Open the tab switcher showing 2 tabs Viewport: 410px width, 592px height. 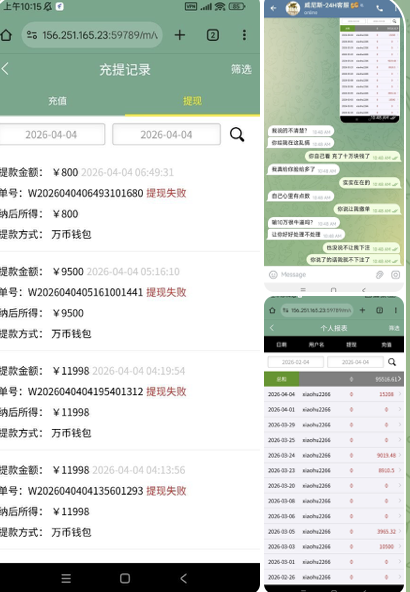pyautogui.click(x=213, y=35)
